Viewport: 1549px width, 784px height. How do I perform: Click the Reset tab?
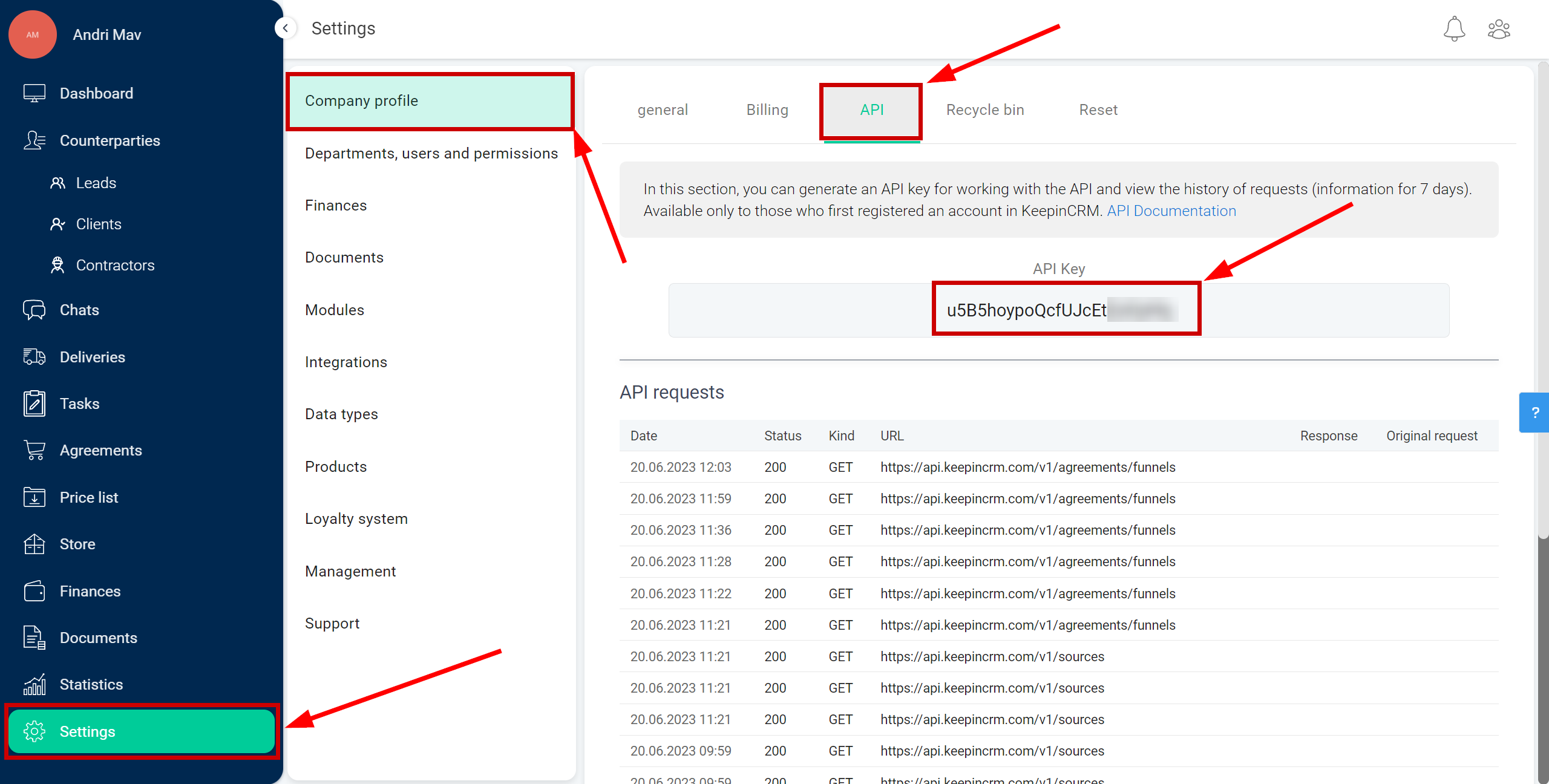click(x=1098, y=110)
